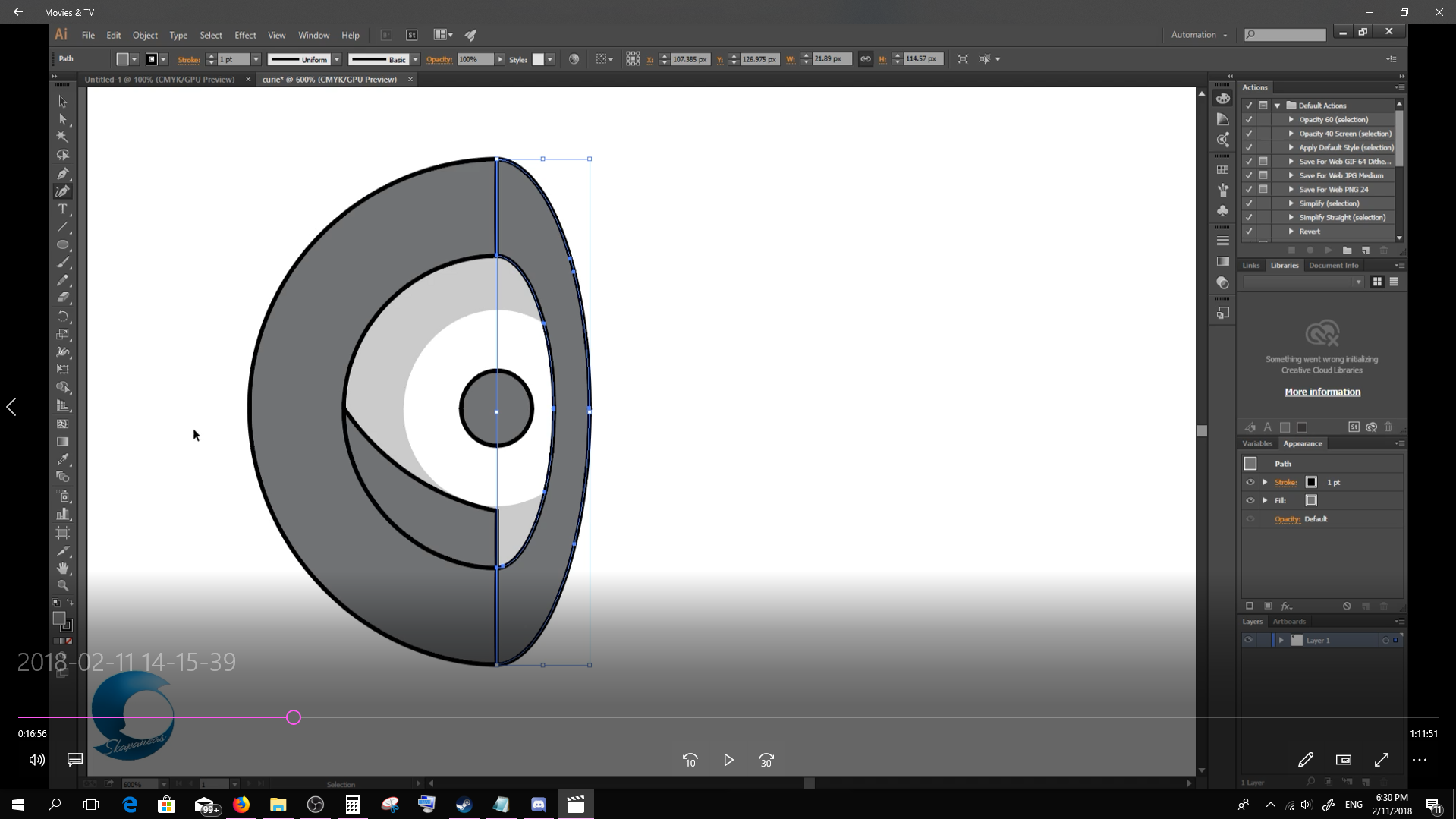
Task: Click the Constrain Width and Height link
Action: click(x=866, y=59)
